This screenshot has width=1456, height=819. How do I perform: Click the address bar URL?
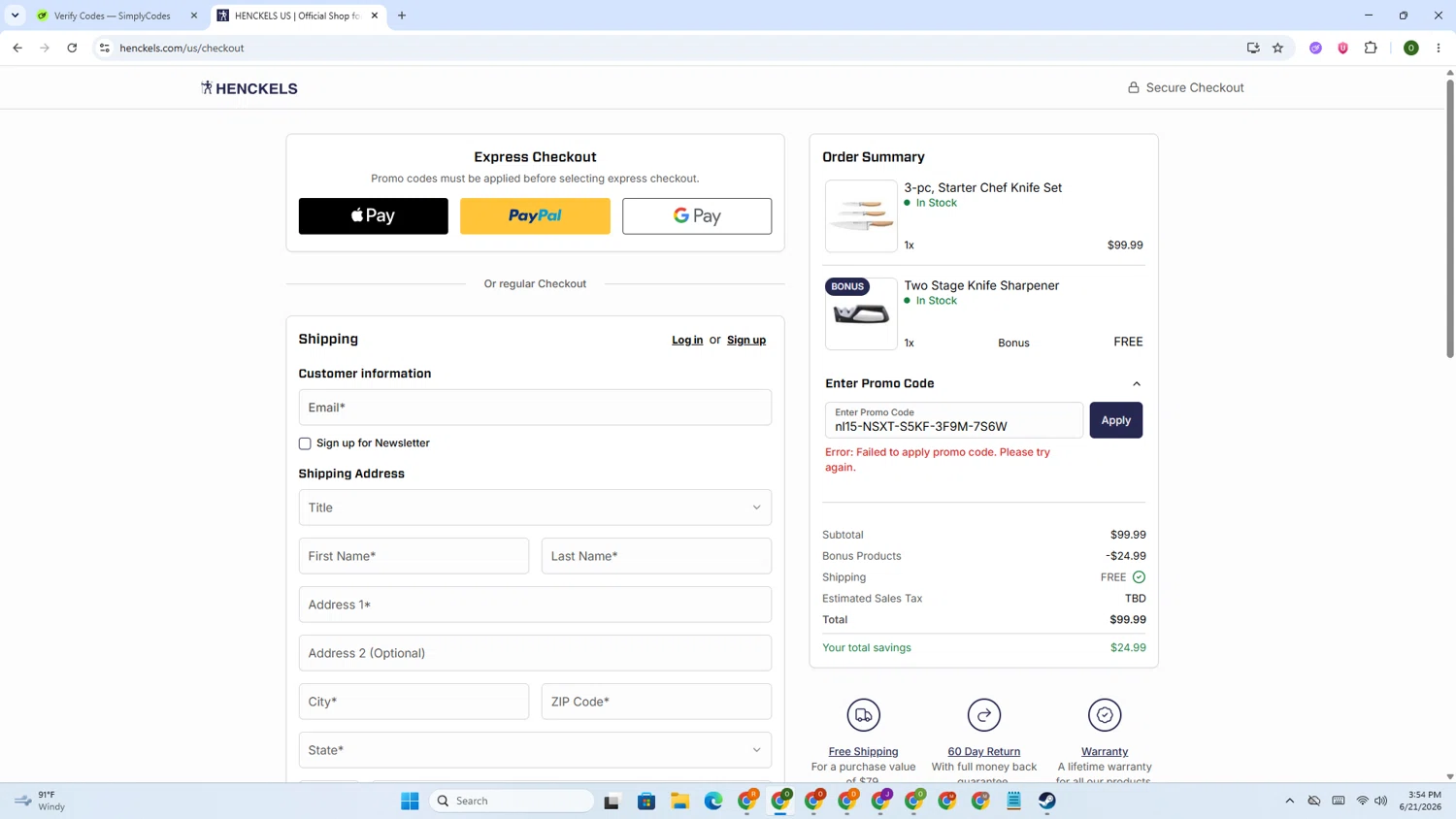[182, 48]
